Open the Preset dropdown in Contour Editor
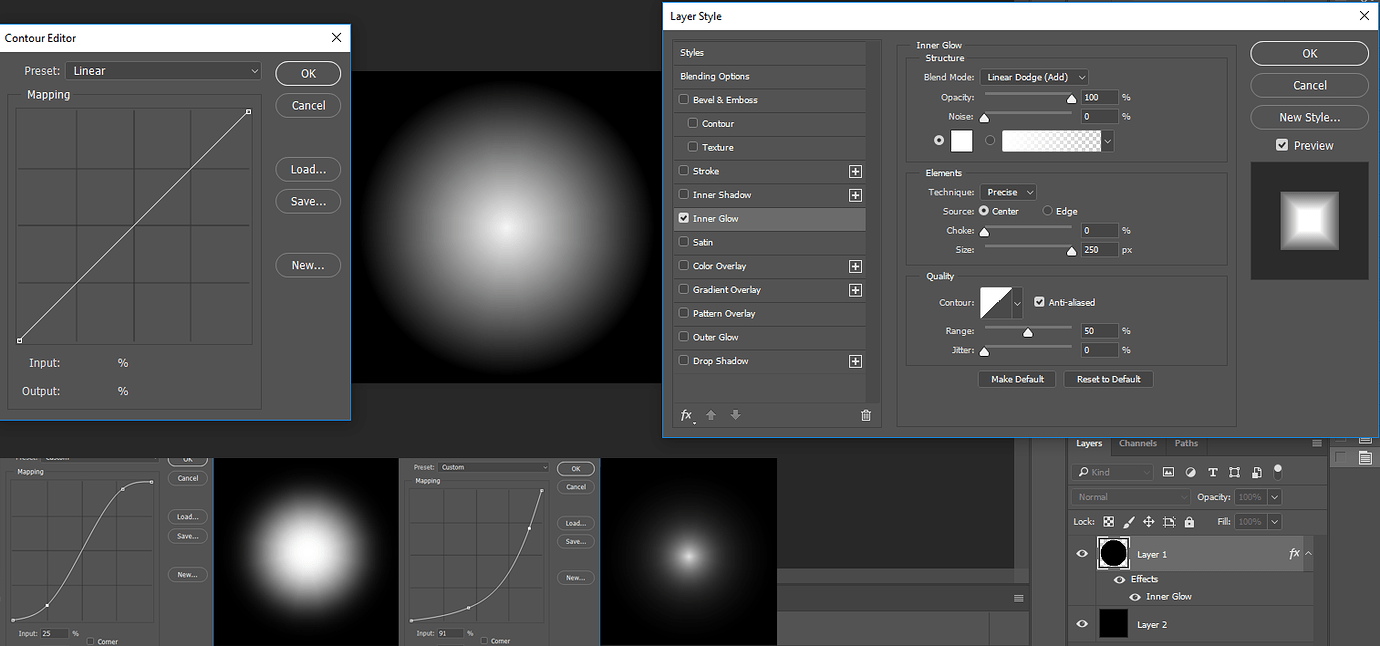This screenshot has height=646, width=1380. 163,70
